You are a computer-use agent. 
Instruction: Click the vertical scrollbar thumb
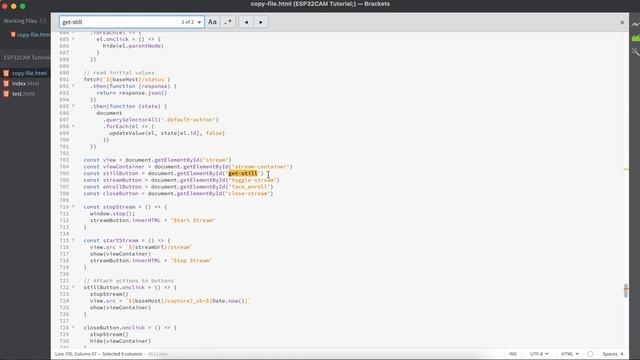(626, 290)
